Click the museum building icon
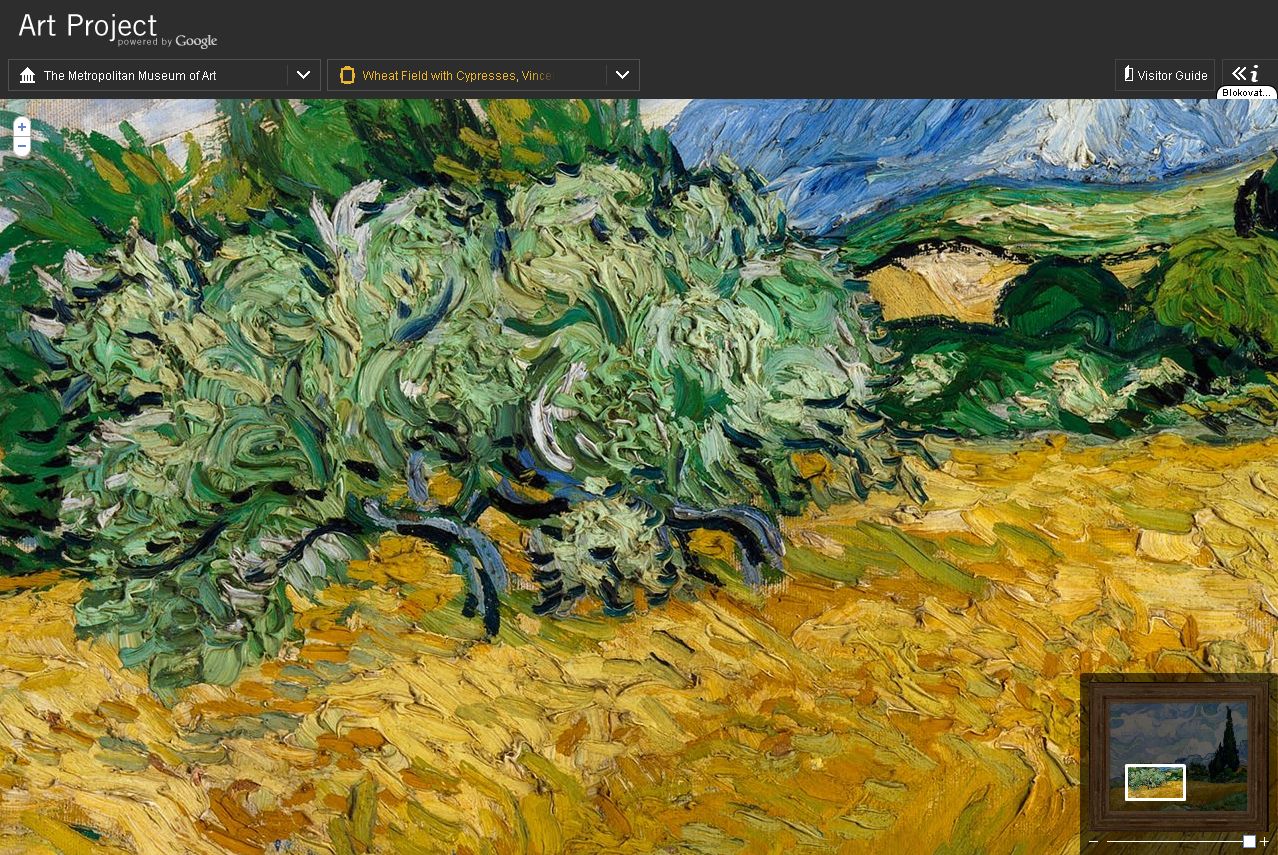Screen dimensions: 1278x855 27,76
